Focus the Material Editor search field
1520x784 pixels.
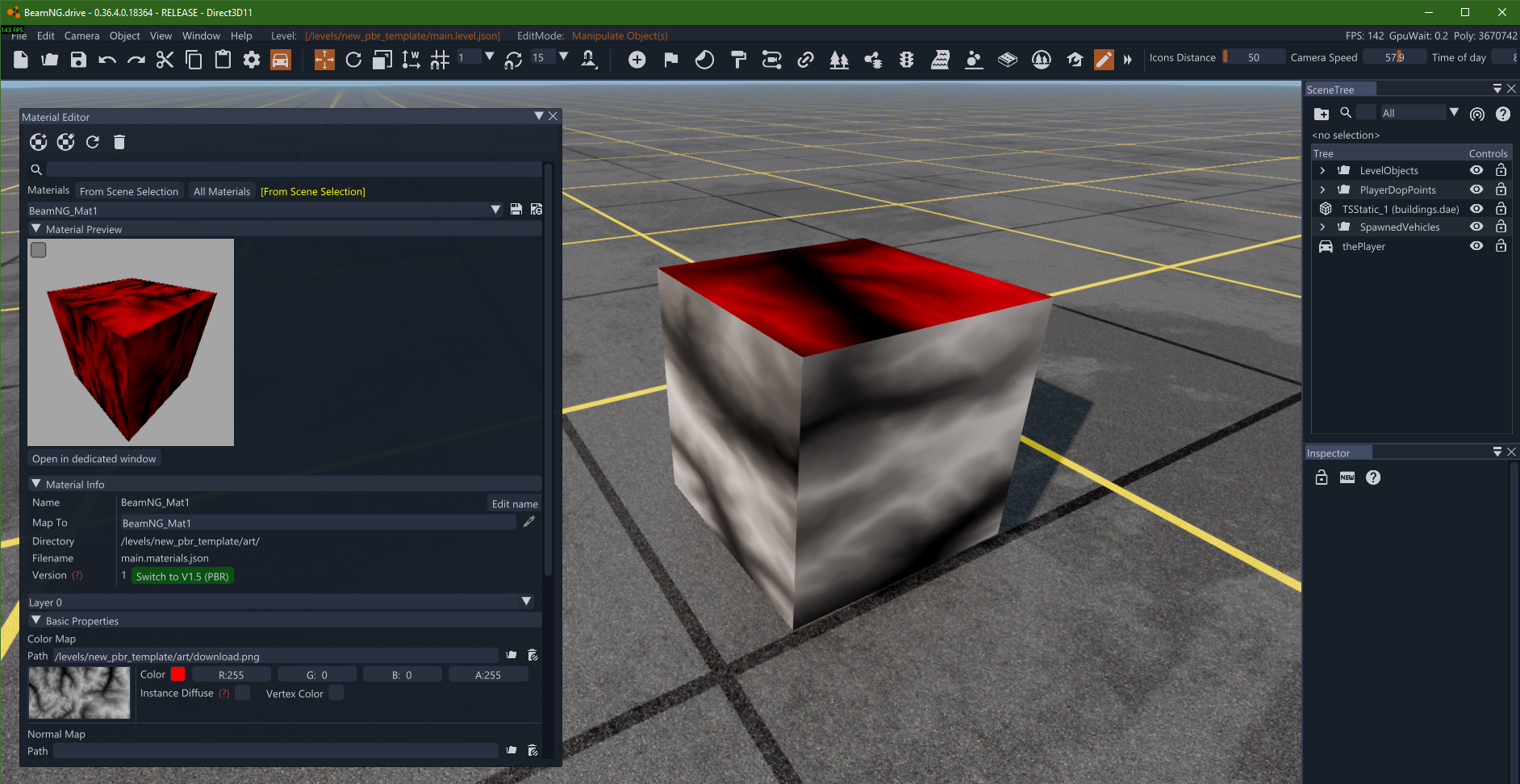[x=294, y=169]
